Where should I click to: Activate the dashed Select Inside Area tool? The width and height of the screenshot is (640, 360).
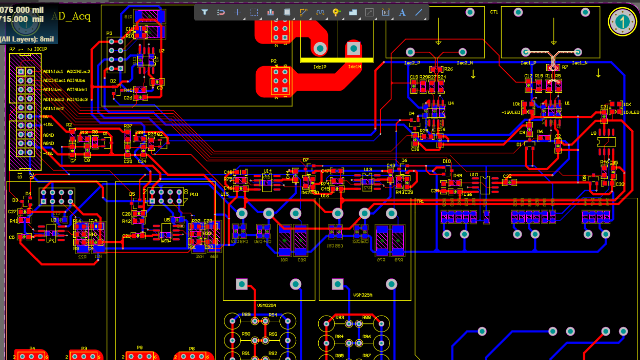(254, 12)
